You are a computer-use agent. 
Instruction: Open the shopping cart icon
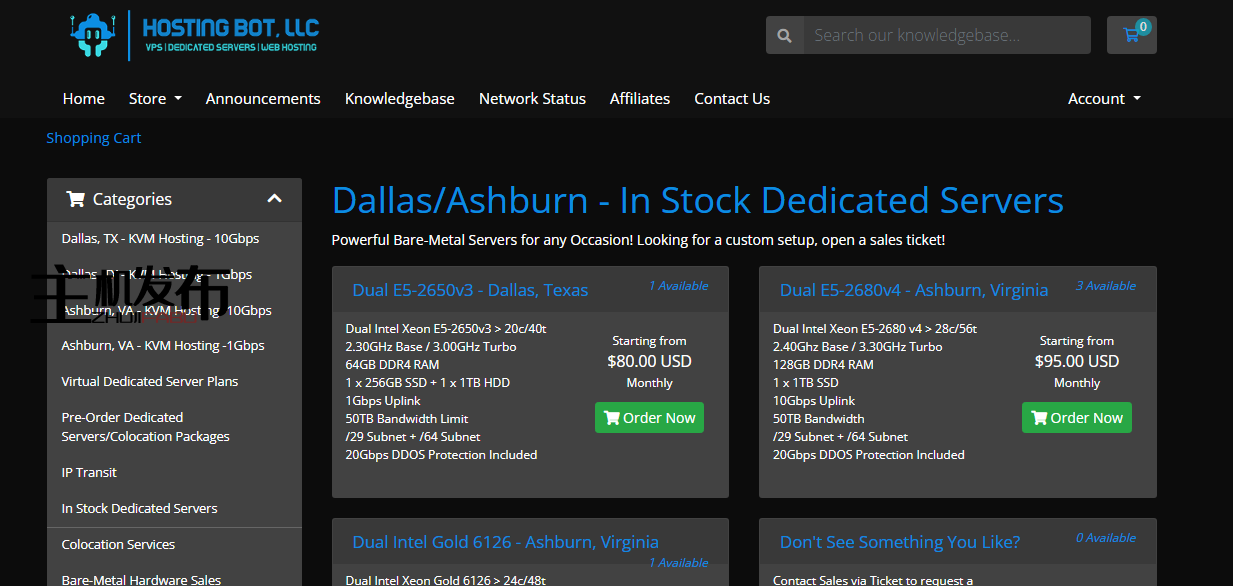1131,35
